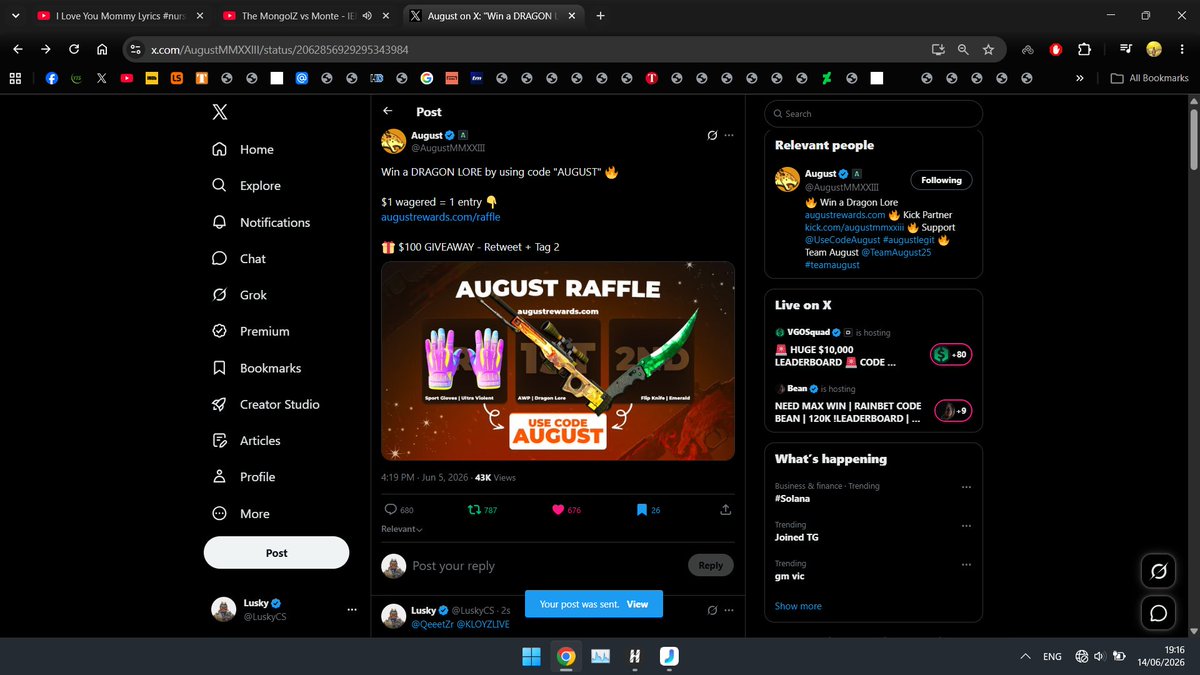1200x675 pixels.
Task: Bookmark this tab with star icon
Action: coord(988,49)
